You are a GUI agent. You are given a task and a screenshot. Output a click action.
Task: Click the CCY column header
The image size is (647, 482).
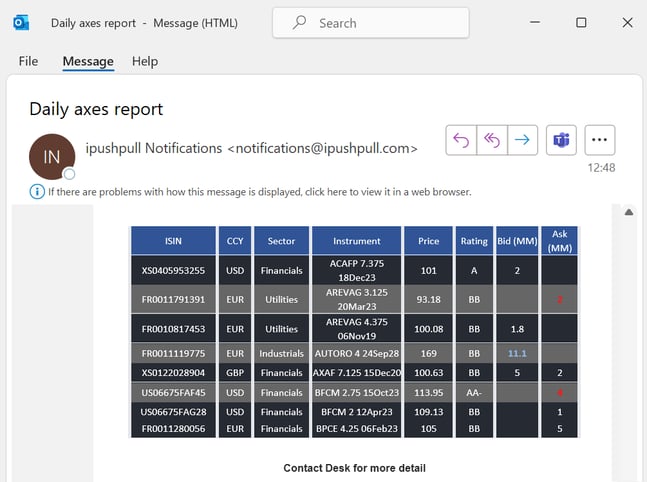pos(235,241)
